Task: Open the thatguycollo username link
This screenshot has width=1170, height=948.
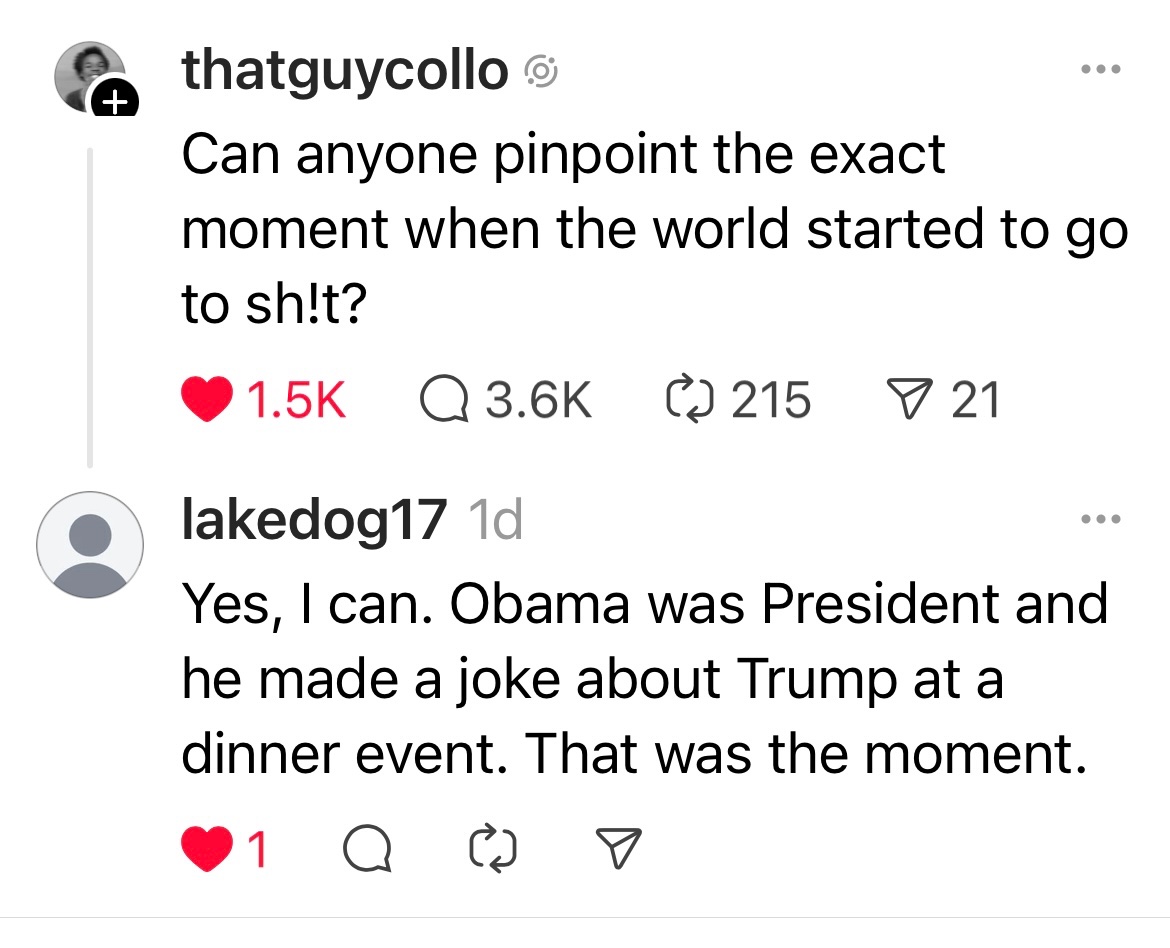Action: coord(344,70)
